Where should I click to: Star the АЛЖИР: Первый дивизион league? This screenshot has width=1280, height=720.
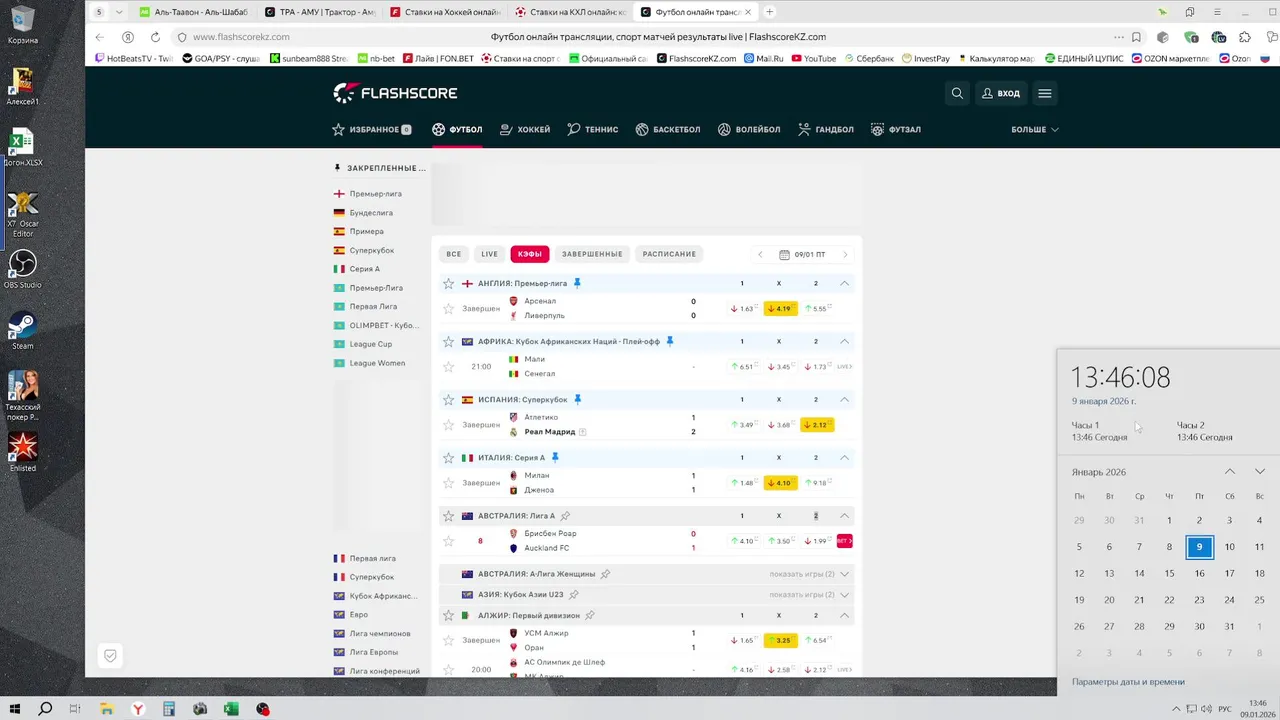pyautogui.click(x=449, y=615)
